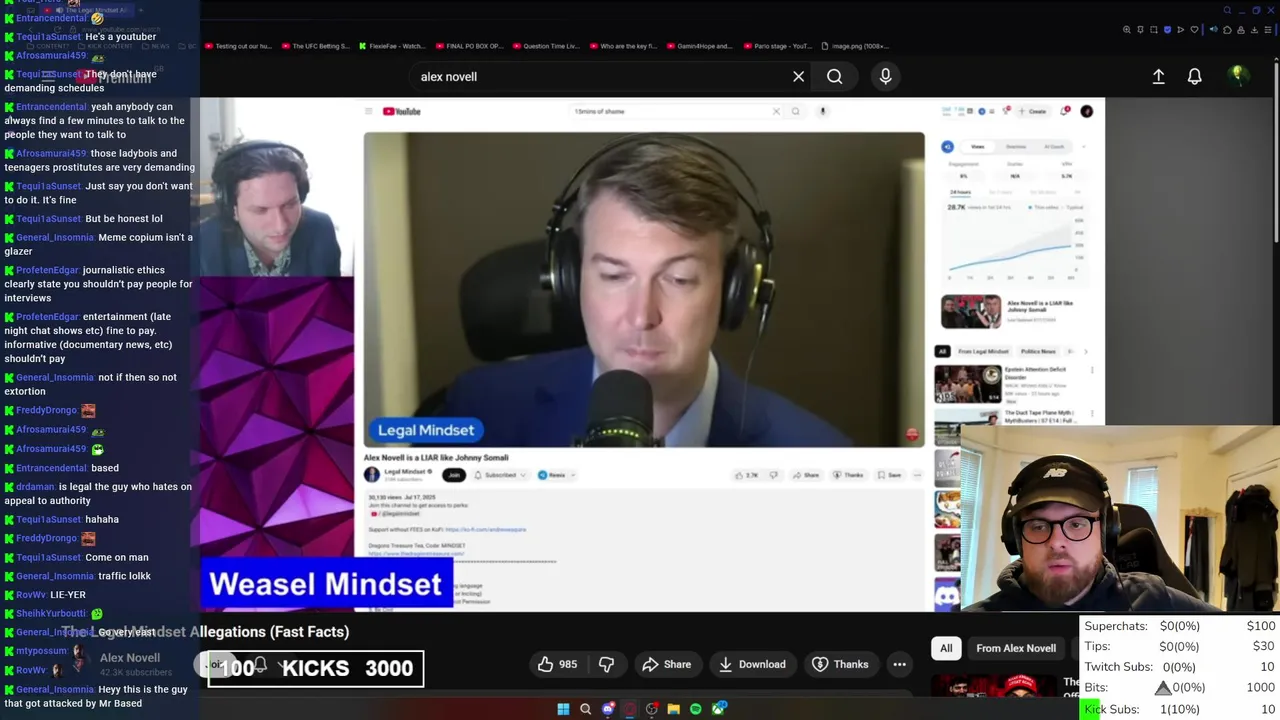
Task: Click the Legal Mindset video player
Action: tap(644, 290)
